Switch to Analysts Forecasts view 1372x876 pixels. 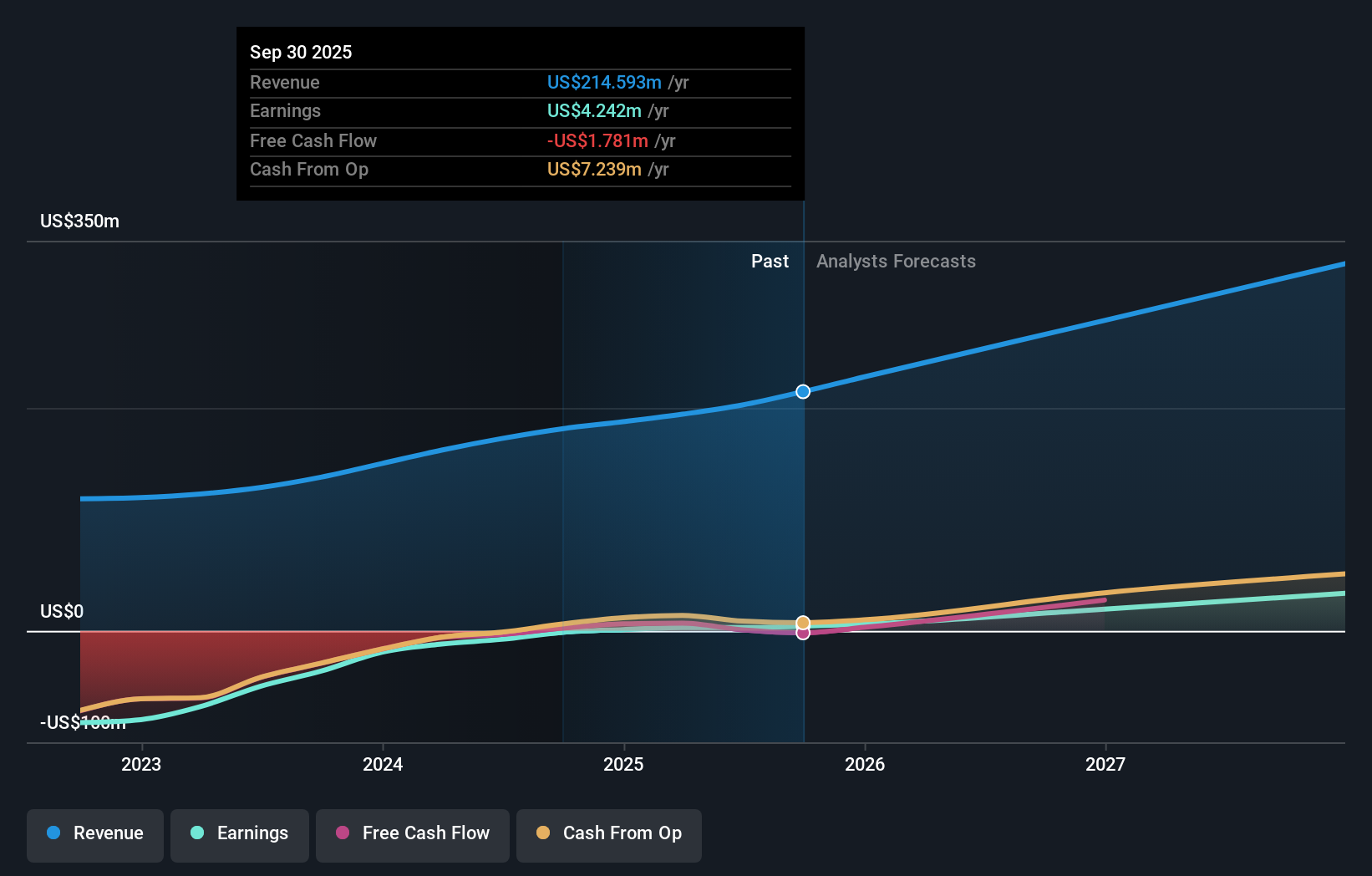896,261
